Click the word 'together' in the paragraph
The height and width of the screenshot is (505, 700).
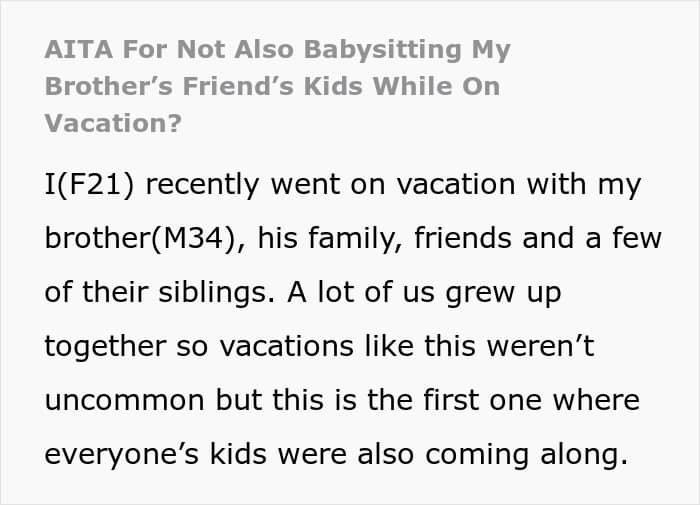pos(105,346)
